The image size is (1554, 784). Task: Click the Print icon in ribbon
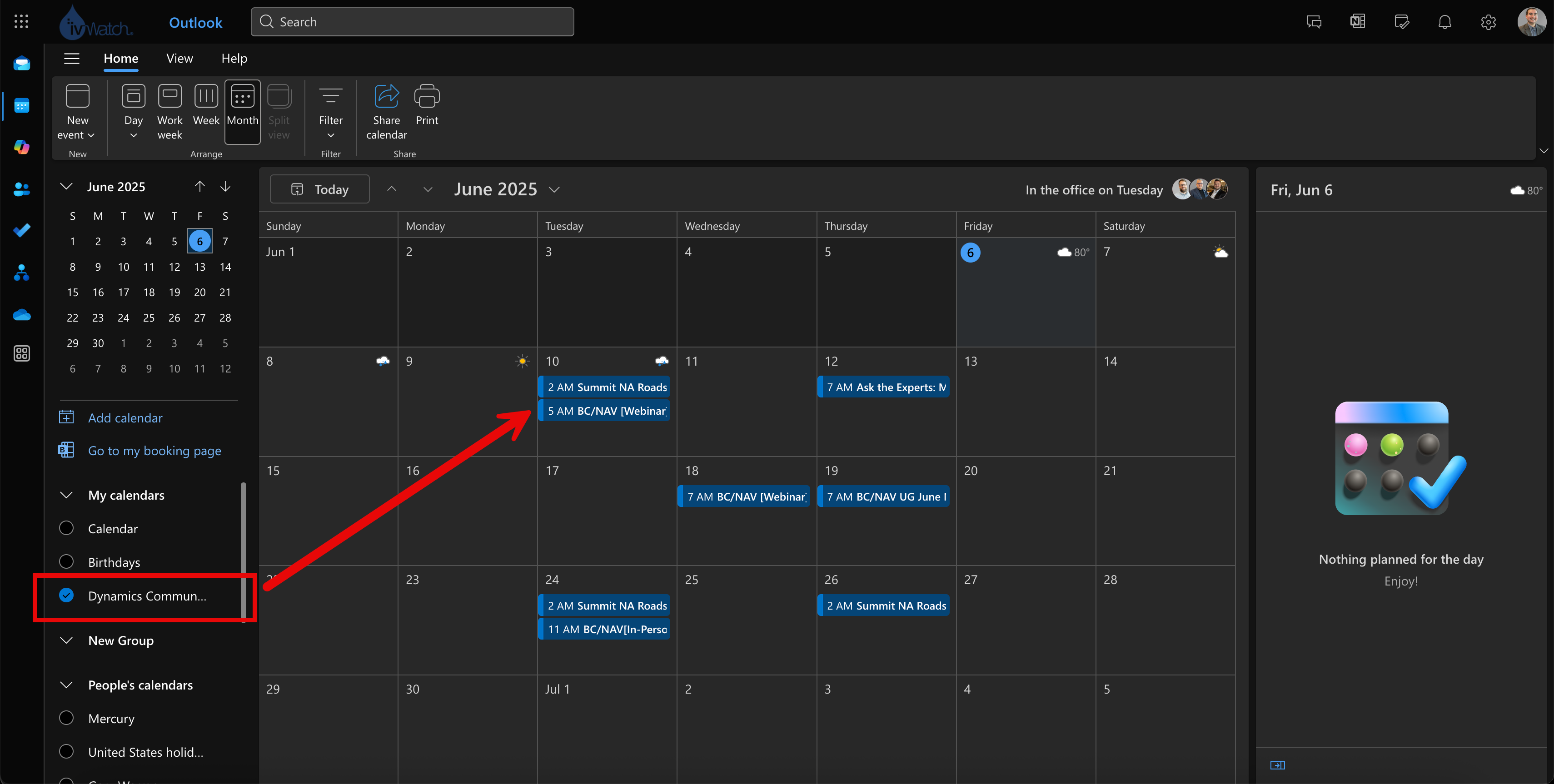[x=427, y=96]
